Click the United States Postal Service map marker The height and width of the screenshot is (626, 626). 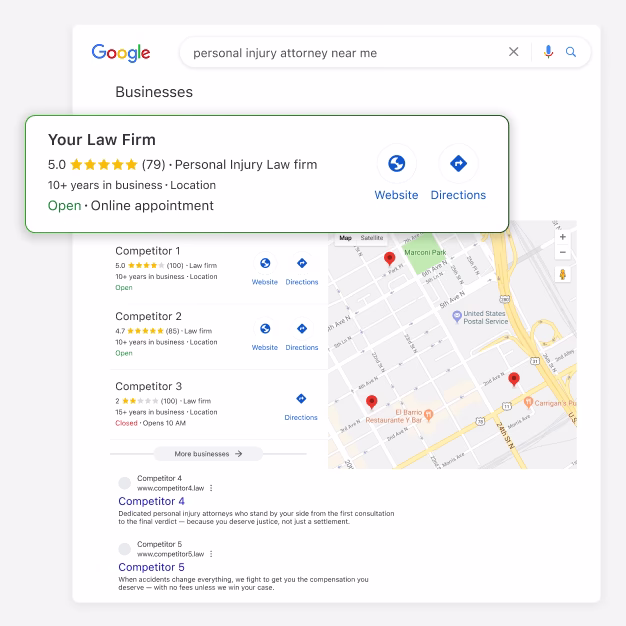click(457, 317)
